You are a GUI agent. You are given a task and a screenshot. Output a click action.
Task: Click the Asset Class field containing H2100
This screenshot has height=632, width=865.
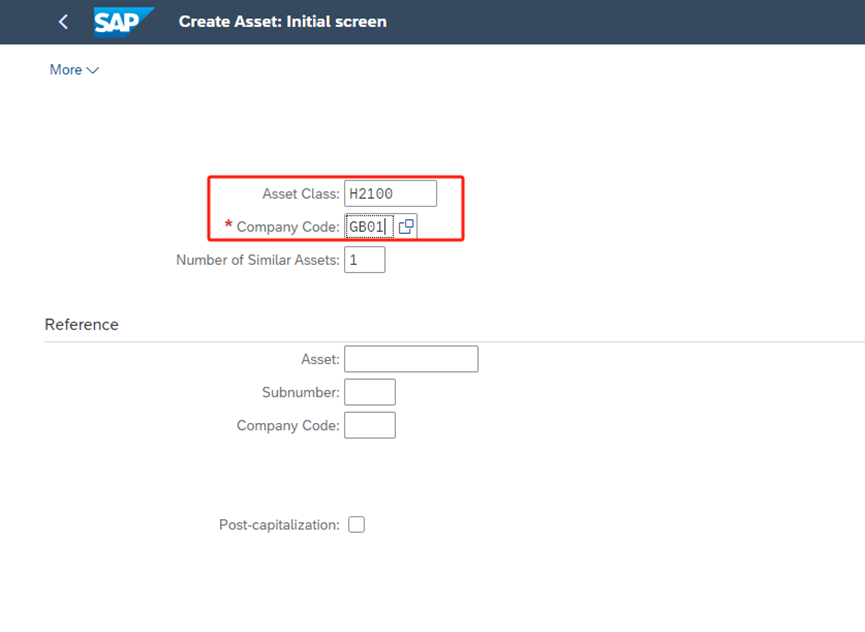390,193
